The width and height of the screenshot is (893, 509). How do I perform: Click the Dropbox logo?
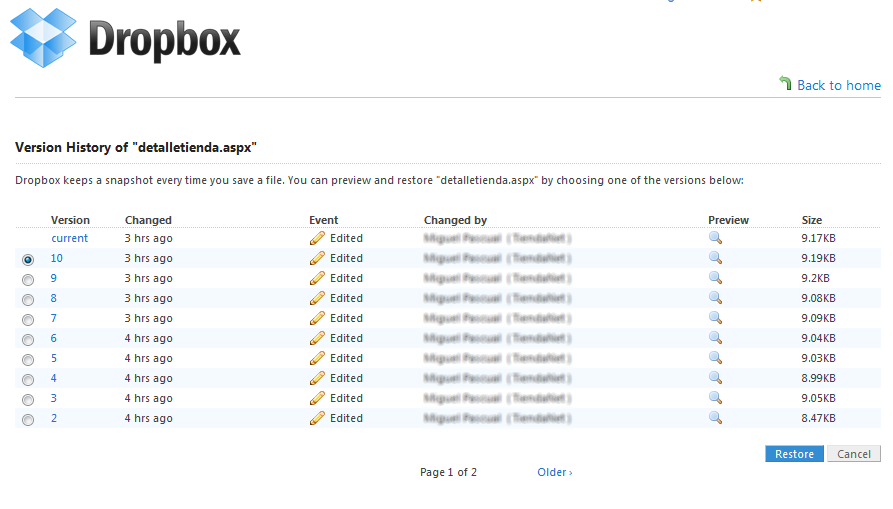[125, 38]
